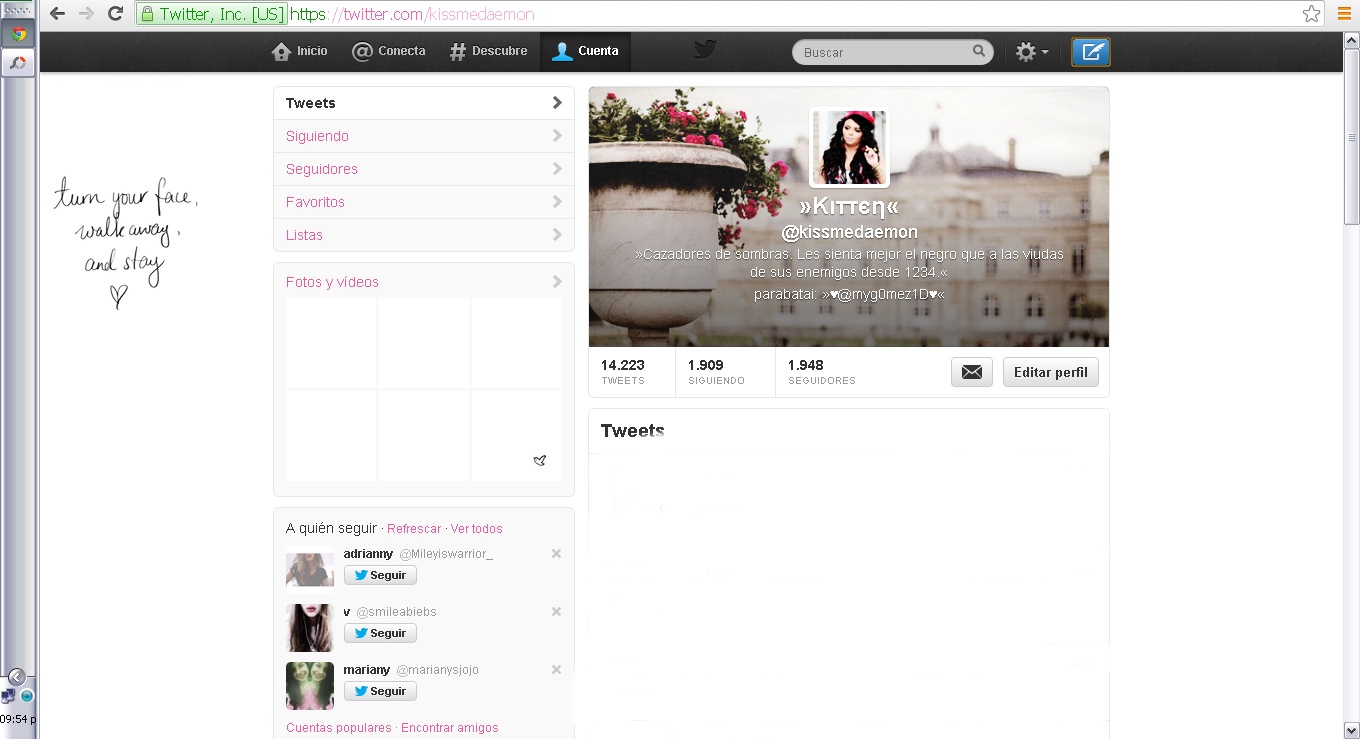
Task: Click the profile avatar photo in the header
Action: click(849, 148)
